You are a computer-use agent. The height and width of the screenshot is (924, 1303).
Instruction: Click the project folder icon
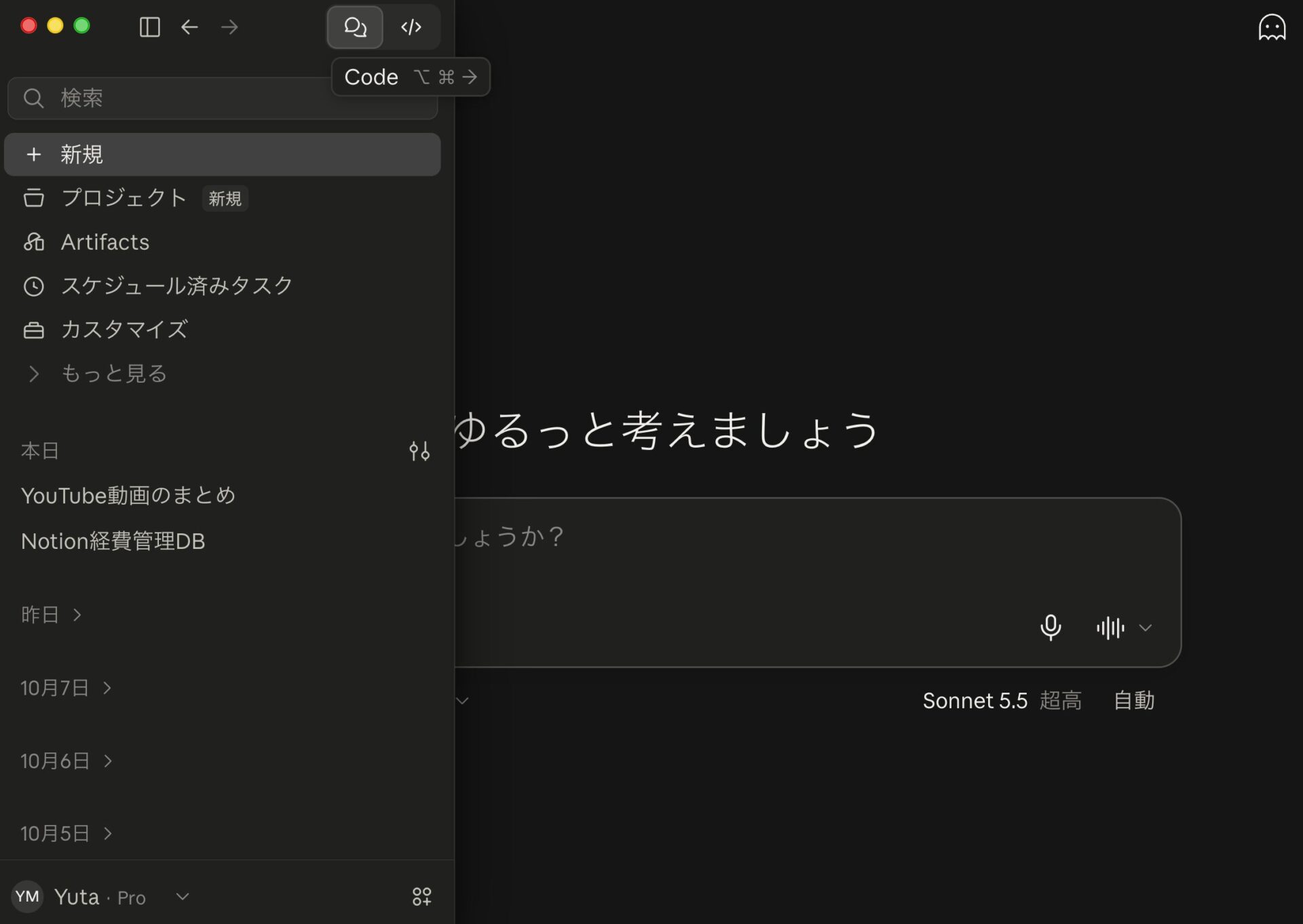coord(34,198)
